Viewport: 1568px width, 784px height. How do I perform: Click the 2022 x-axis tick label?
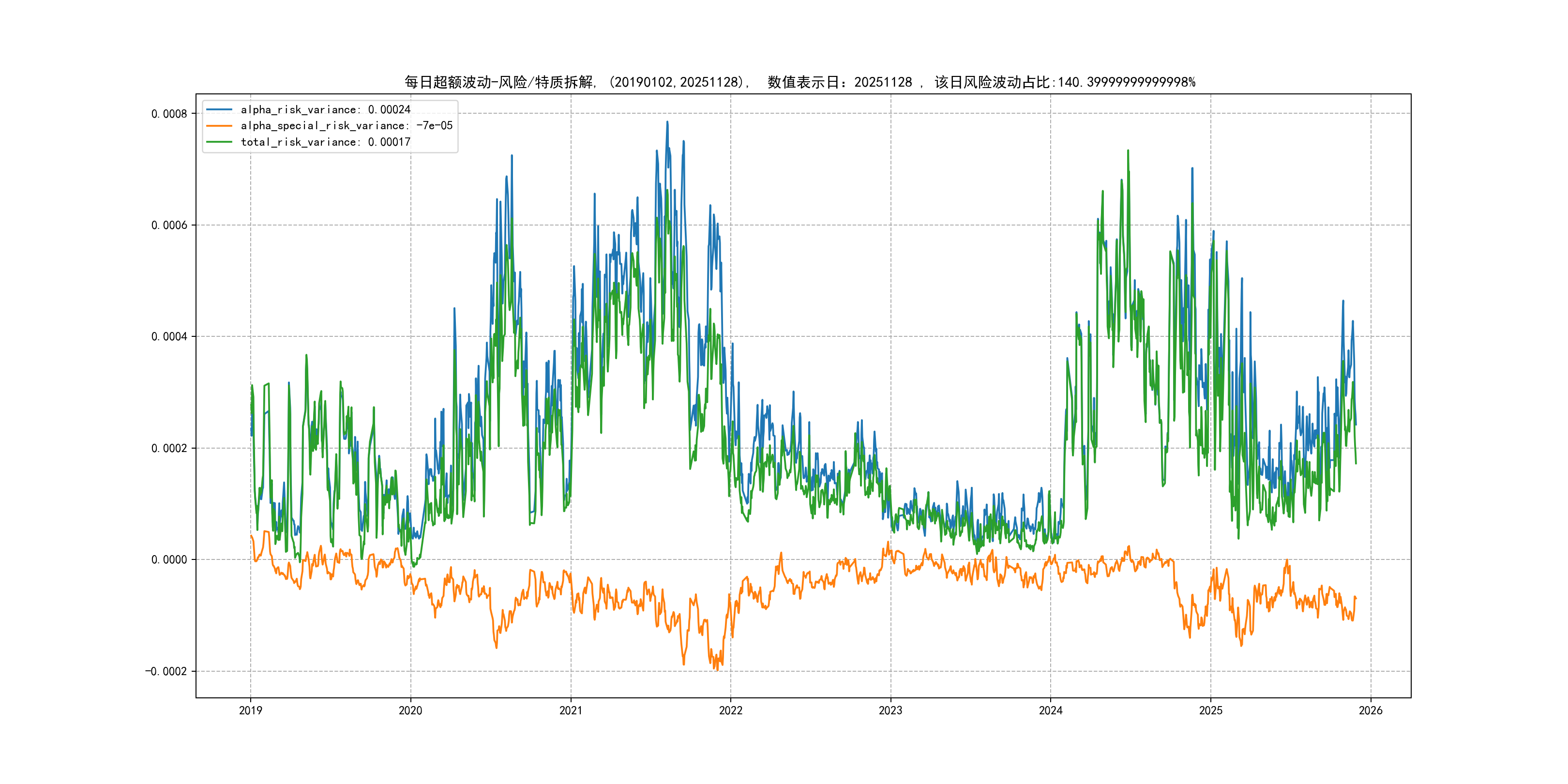730,710
